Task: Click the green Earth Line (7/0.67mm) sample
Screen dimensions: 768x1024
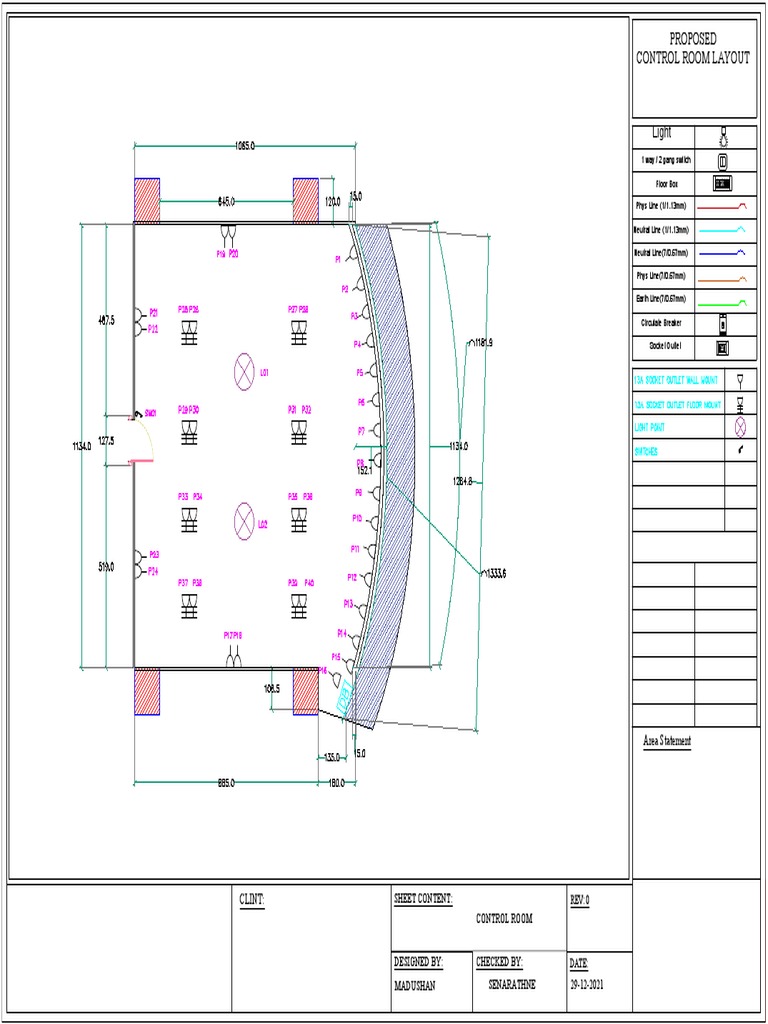Action: [x=722, y=302]
